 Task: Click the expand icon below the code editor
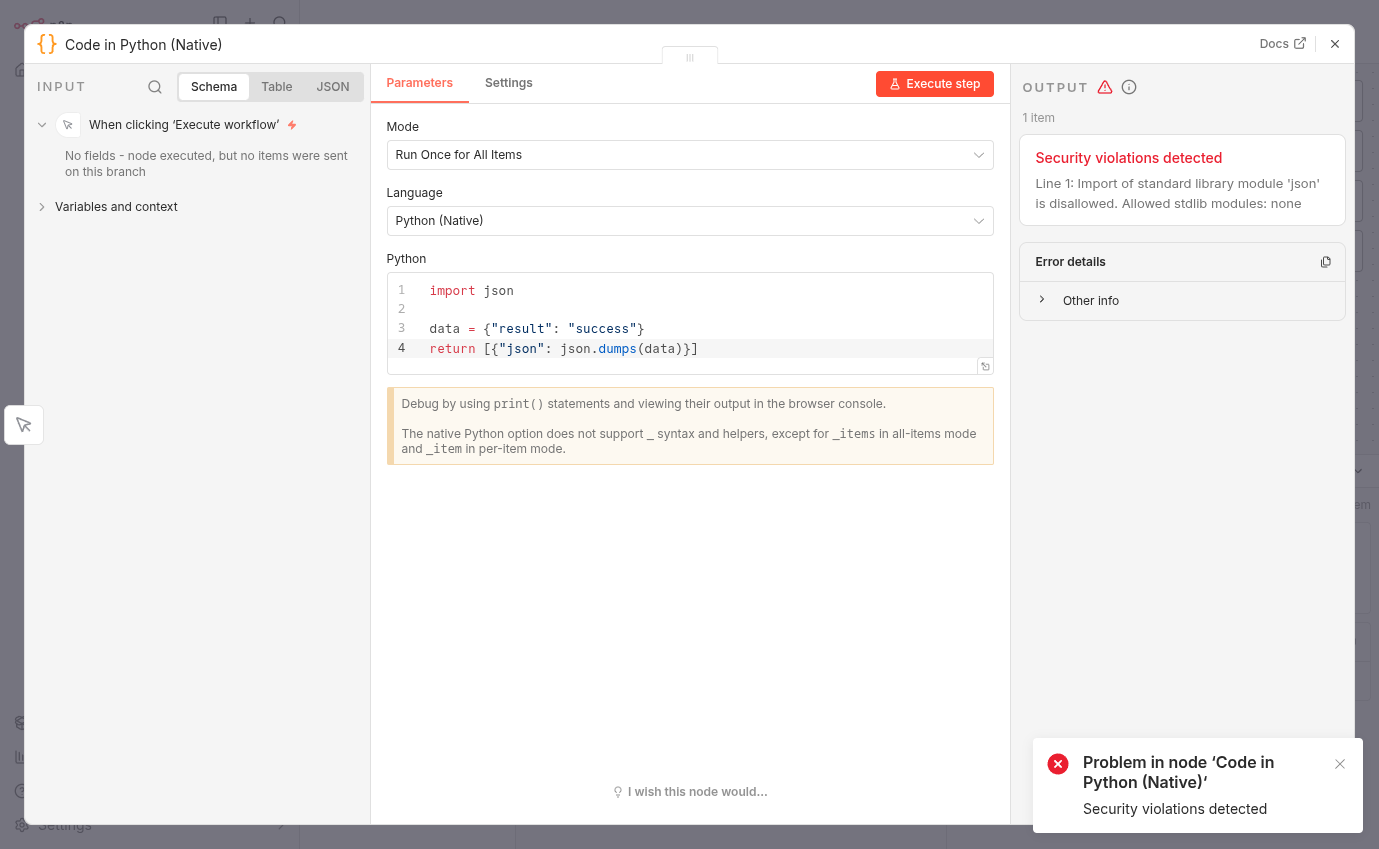click(x=985, y=365)
